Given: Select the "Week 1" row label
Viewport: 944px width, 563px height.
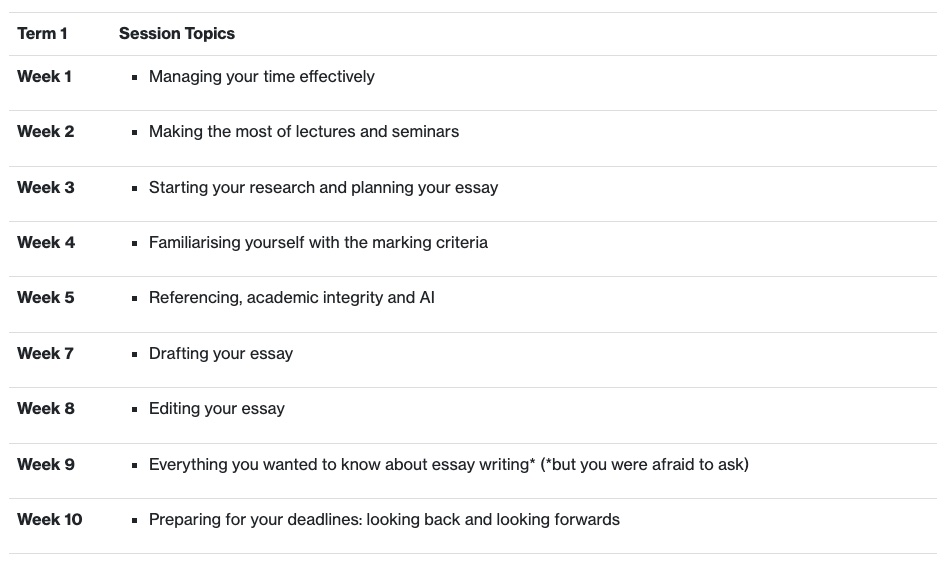Looking at the screenshot, I should pyautogui.click(x=45, y=77).
